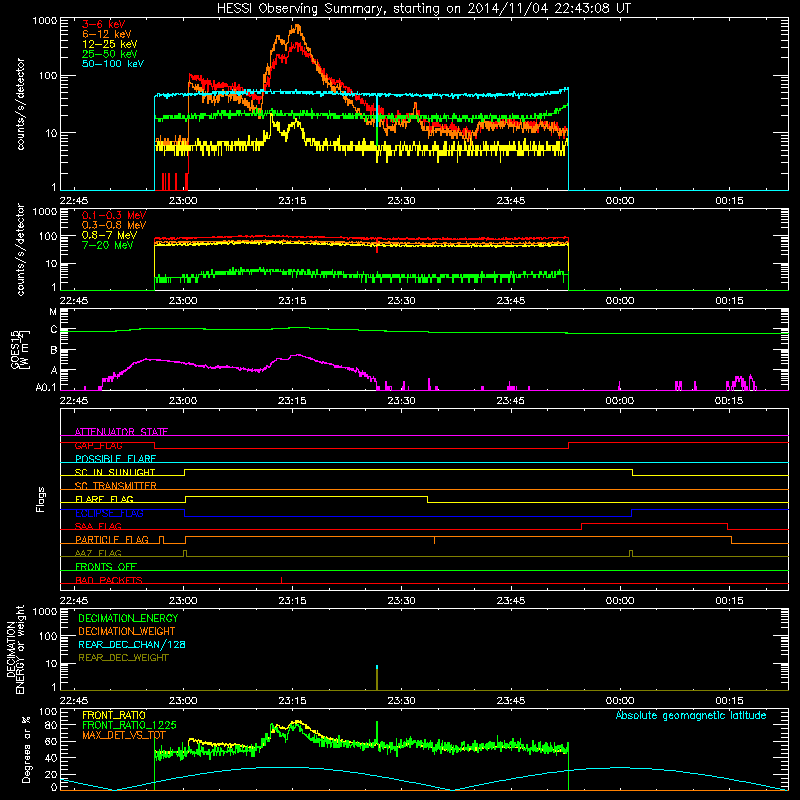Click the PARTICLE_FLAG spike near 23:34
Viewport: 800px width, 800px height.
434,540
